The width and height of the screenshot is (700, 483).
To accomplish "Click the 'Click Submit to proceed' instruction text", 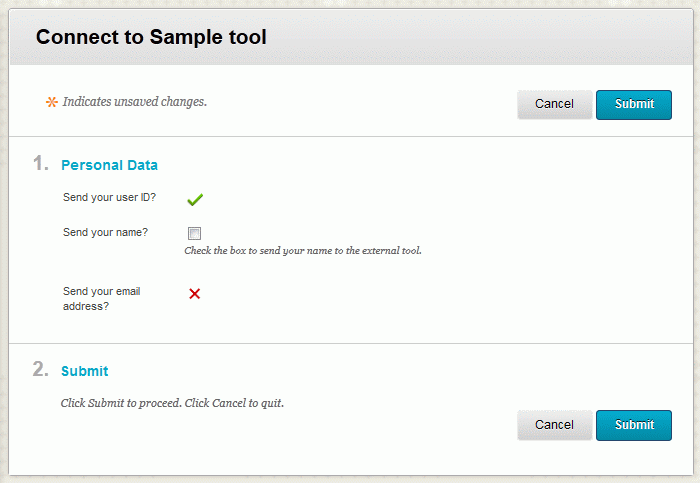I will click(172, 403).
